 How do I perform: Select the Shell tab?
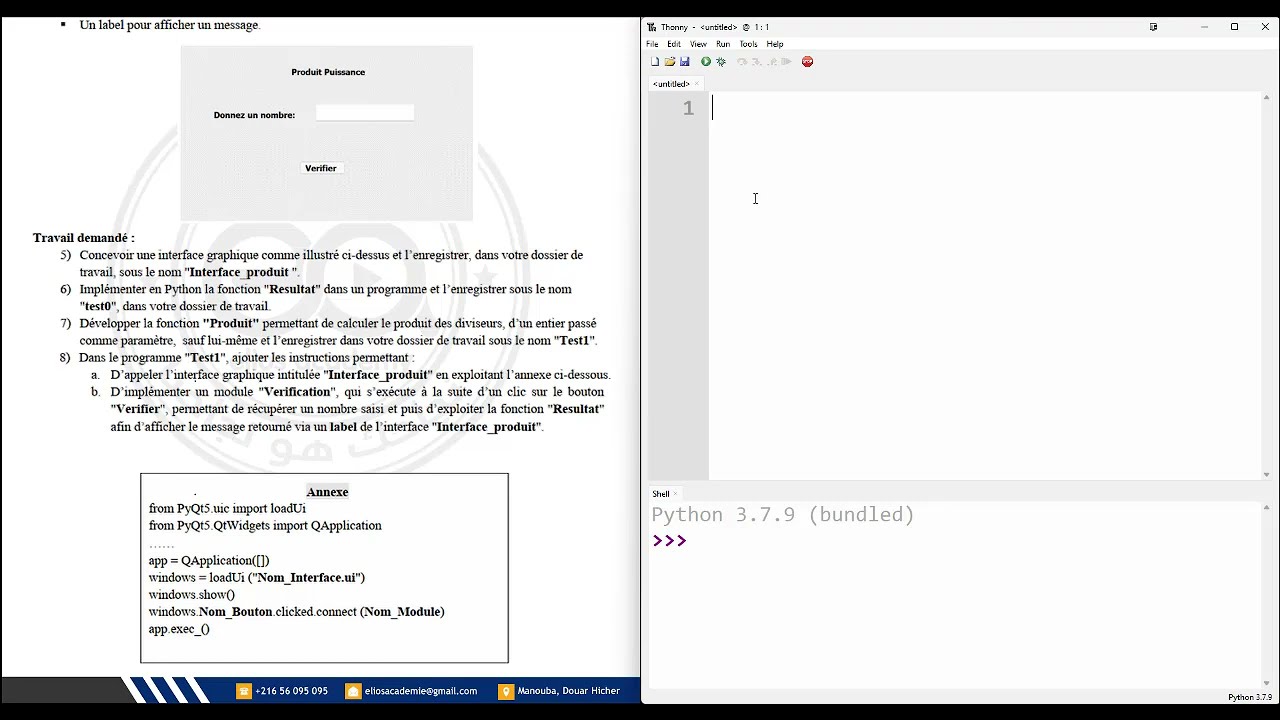point(661,494)
